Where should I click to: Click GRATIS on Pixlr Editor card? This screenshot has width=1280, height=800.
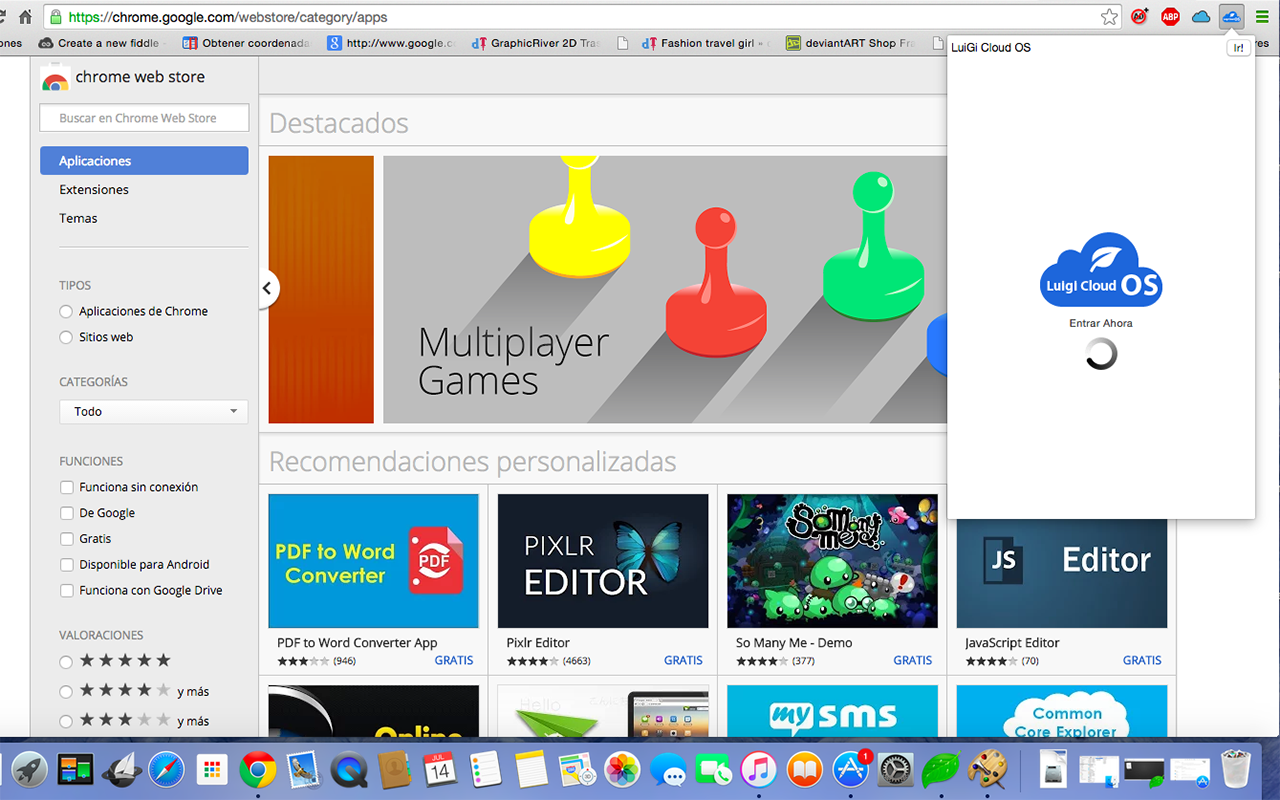pyautogui.click(x=683, y=660)
